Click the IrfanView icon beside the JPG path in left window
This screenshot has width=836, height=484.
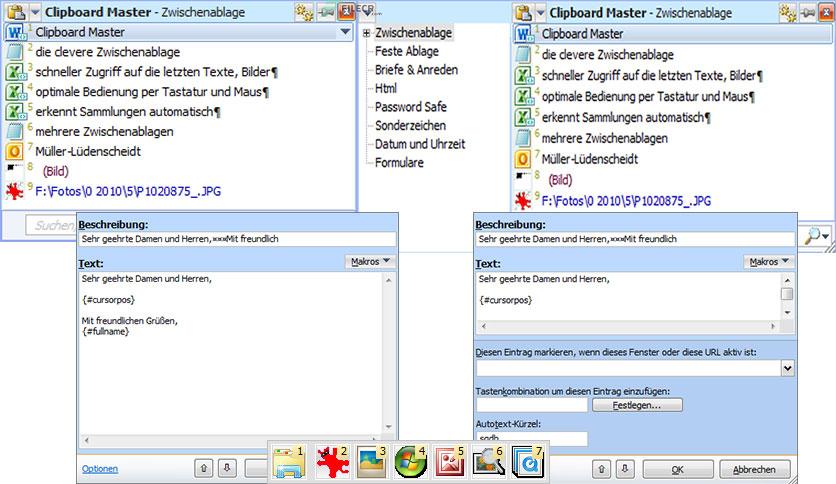pos(15,191)
